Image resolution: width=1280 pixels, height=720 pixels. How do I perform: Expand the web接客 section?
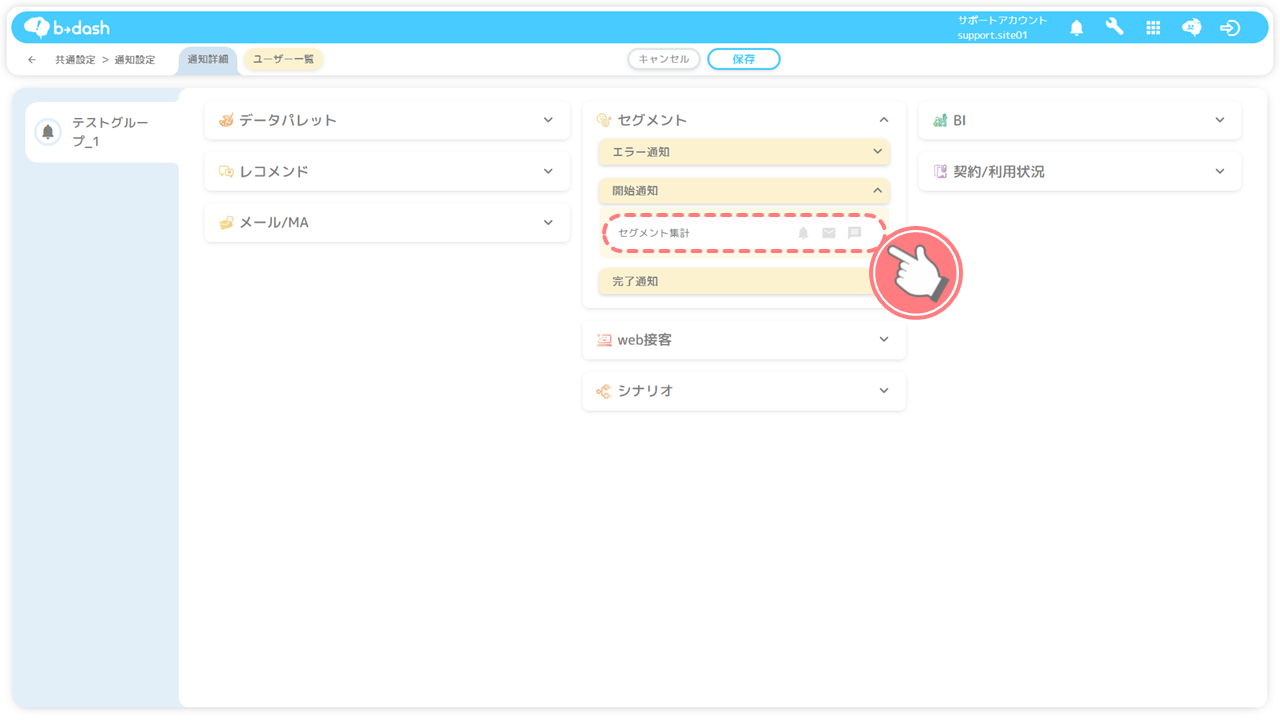(x=884, y=340)
